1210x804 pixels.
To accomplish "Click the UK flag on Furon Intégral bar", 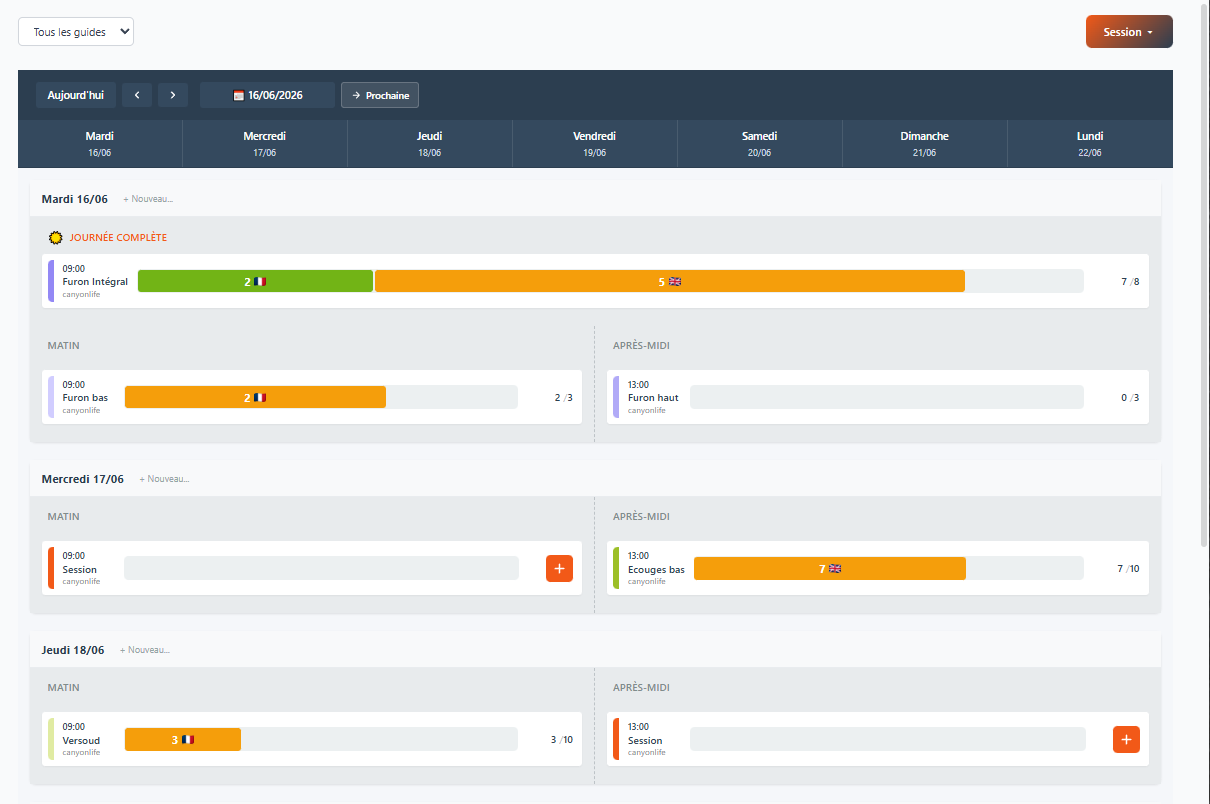I will coord(675,281).
